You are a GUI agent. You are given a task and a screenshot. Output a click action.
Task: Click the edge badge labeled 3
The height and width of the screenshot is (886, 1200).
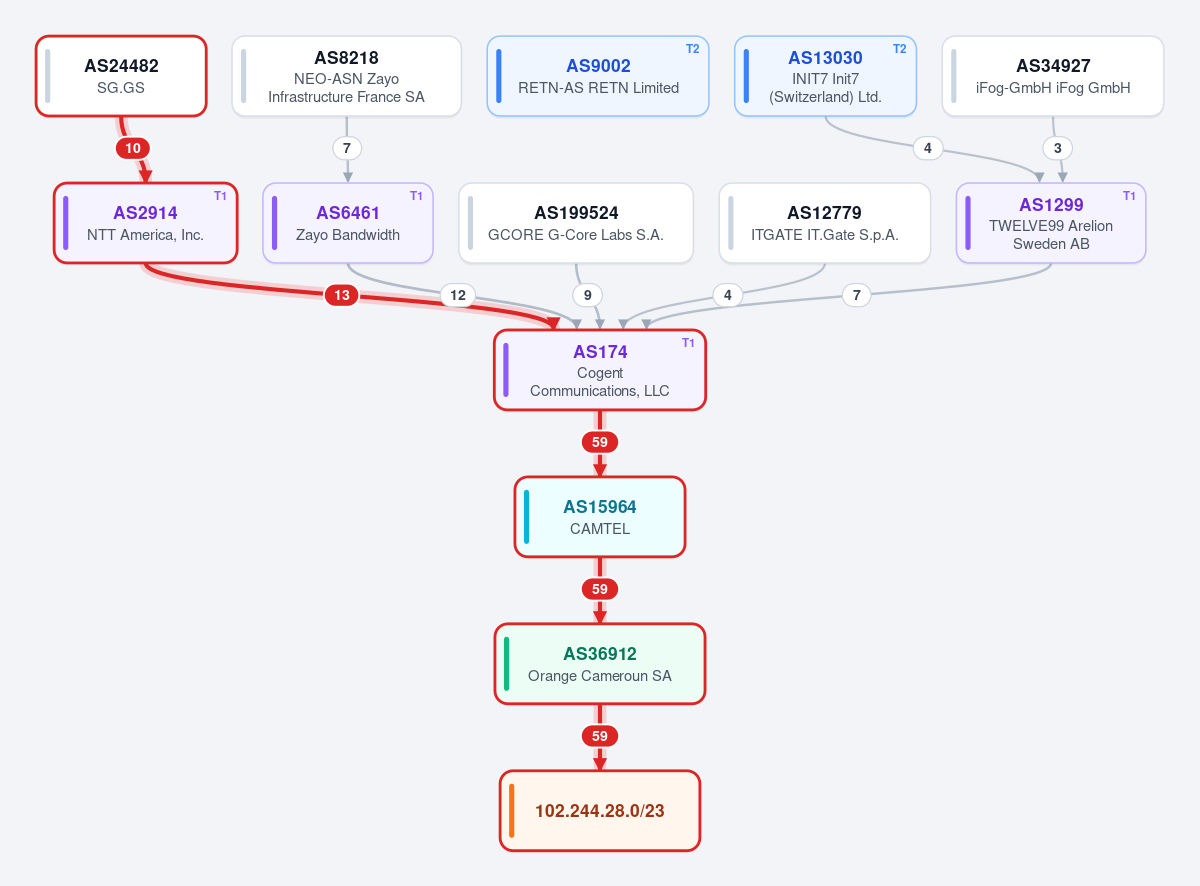[1058, 148]
